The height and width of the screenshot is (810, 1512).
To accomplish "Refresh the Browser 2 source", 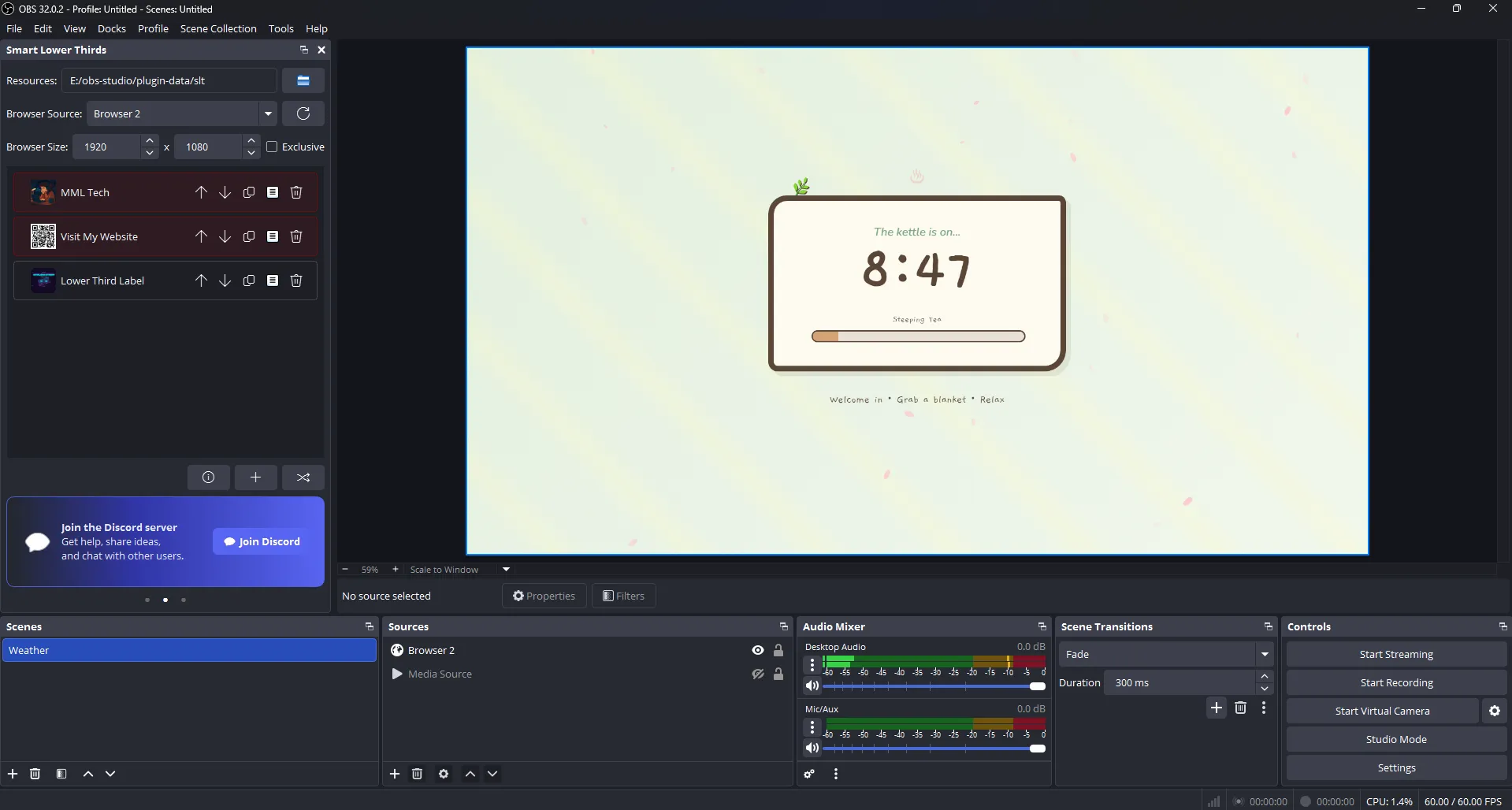I will (303, 113).
